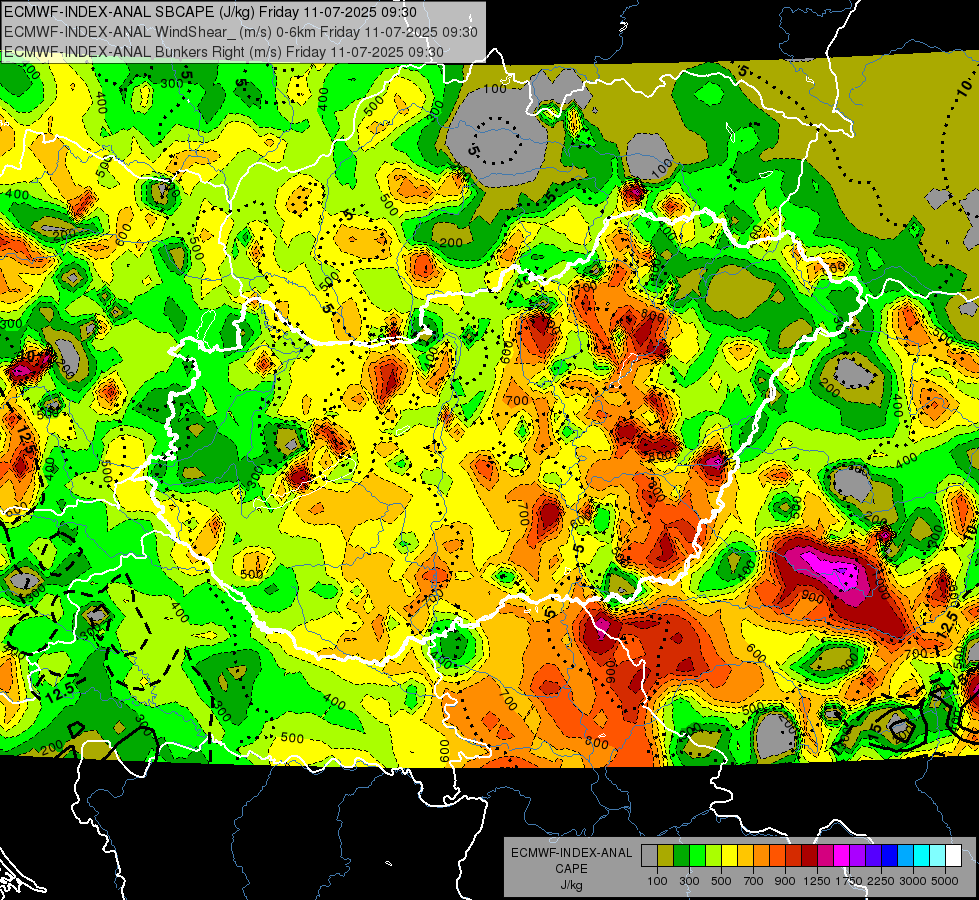Click the pure yellow legend swatch
This screenshot has width=979, height=900.
(x=729, y=856)
